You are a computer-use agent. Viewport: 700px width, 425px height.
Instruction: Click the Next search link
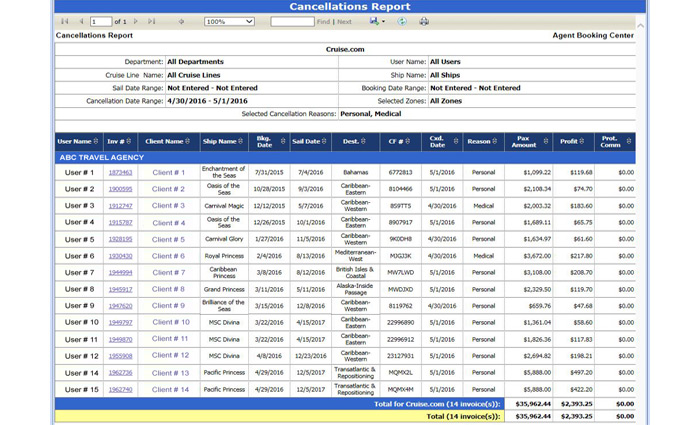pos(344,21)
